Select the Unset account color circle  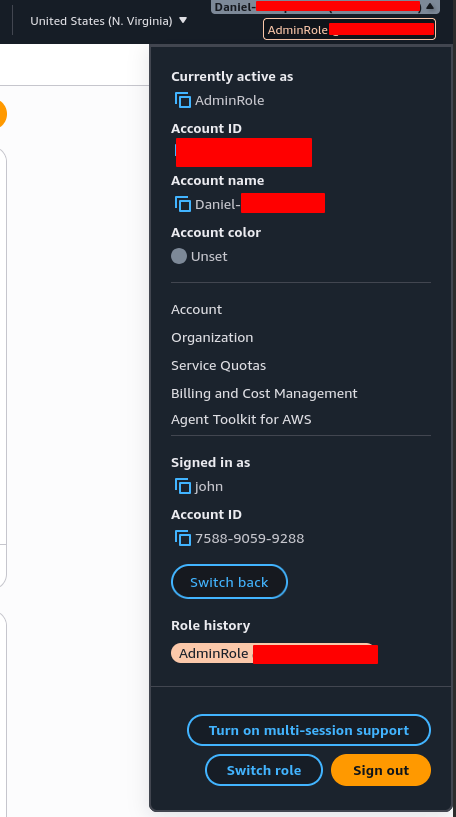[x=179, y=256]
